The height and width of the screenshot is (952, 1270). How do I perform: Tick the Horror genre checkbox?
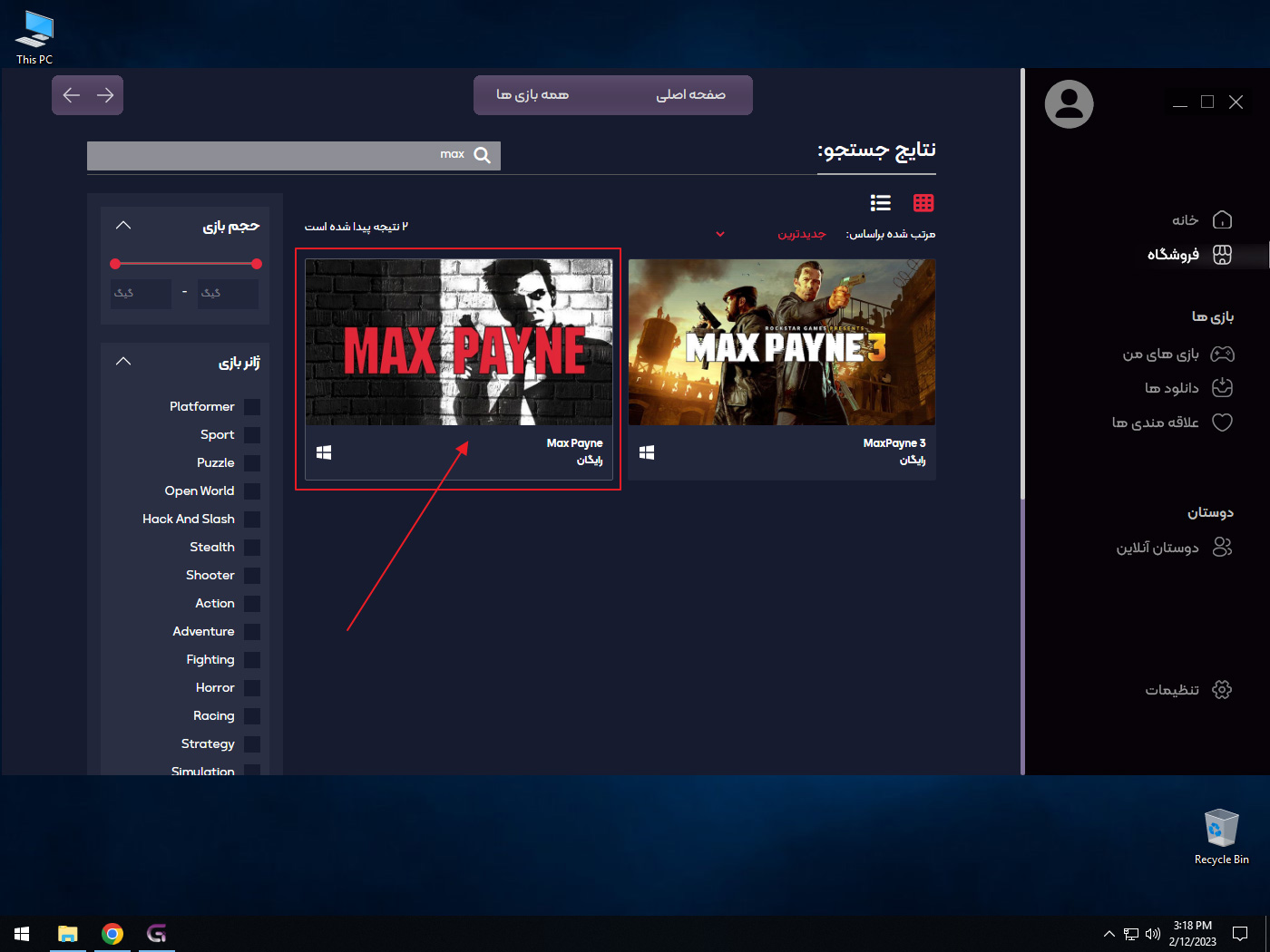252,688
